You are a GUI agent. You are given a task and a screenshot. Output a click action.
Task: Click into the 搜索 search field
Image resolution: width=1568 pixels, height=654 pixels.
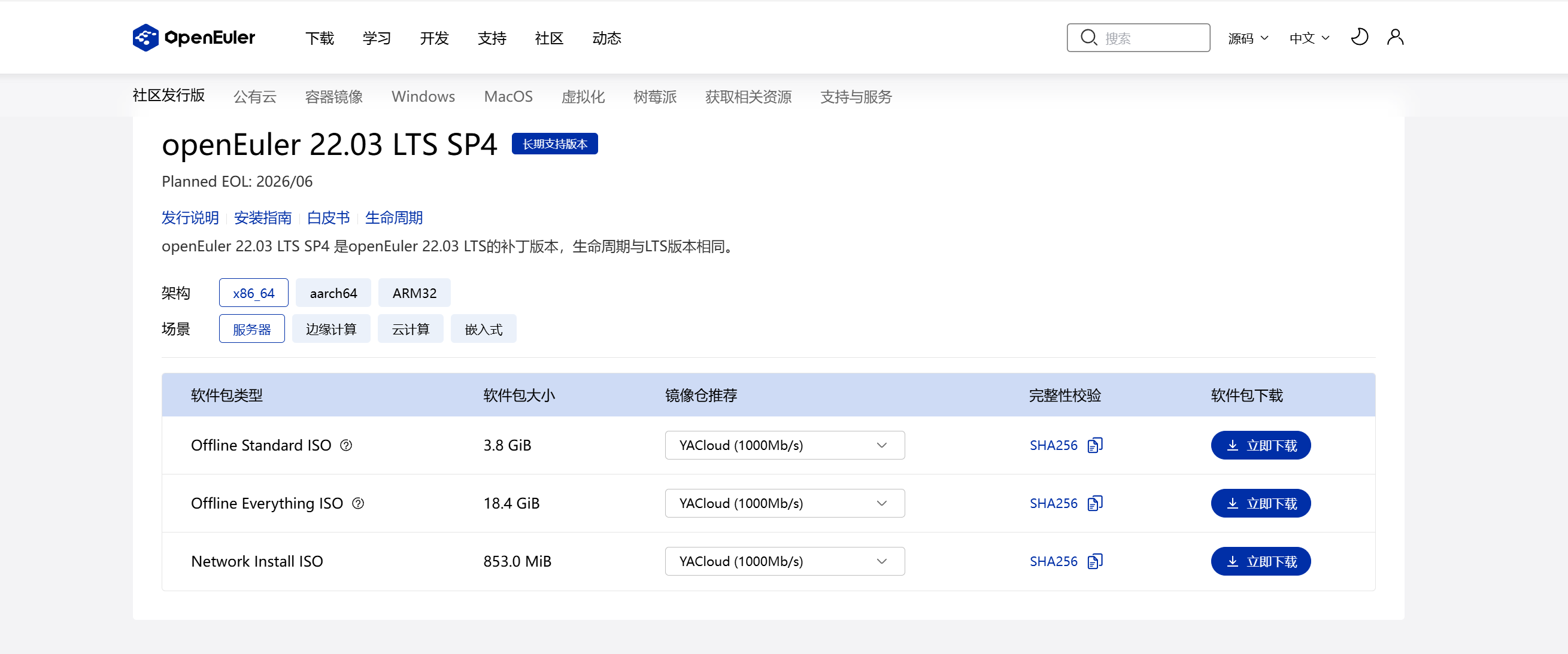1151,38
